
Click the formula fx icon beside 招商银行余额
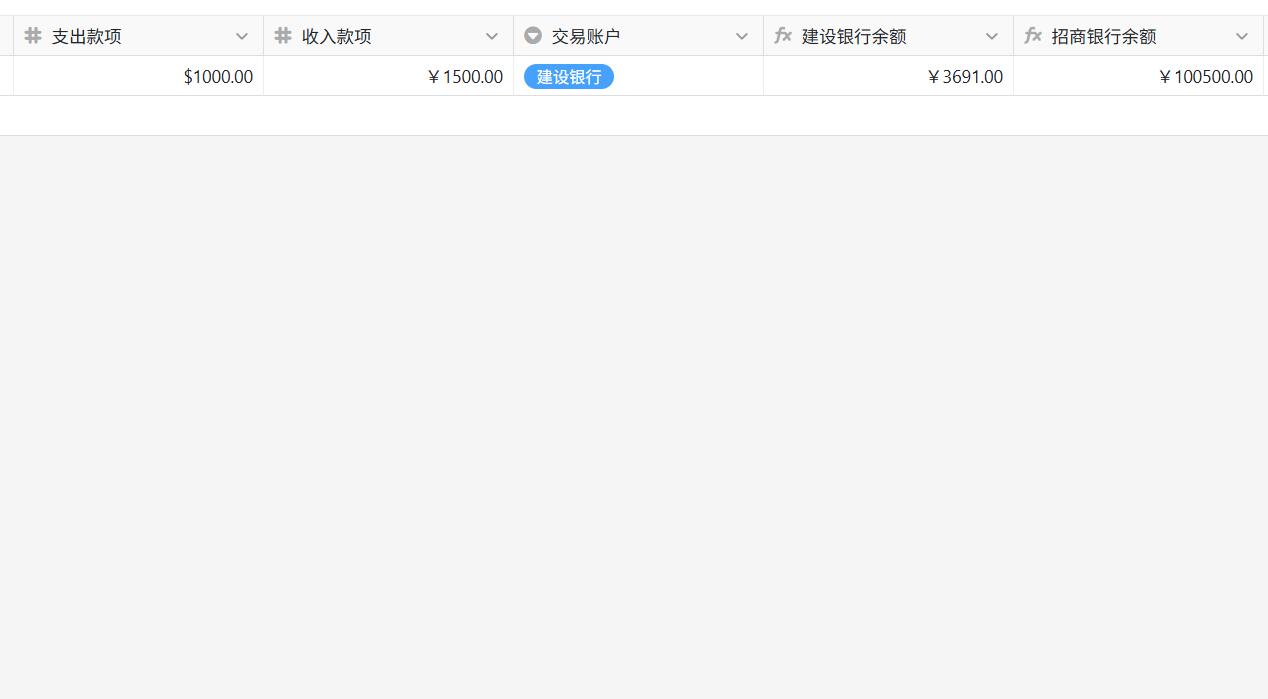coord(1033,36)
